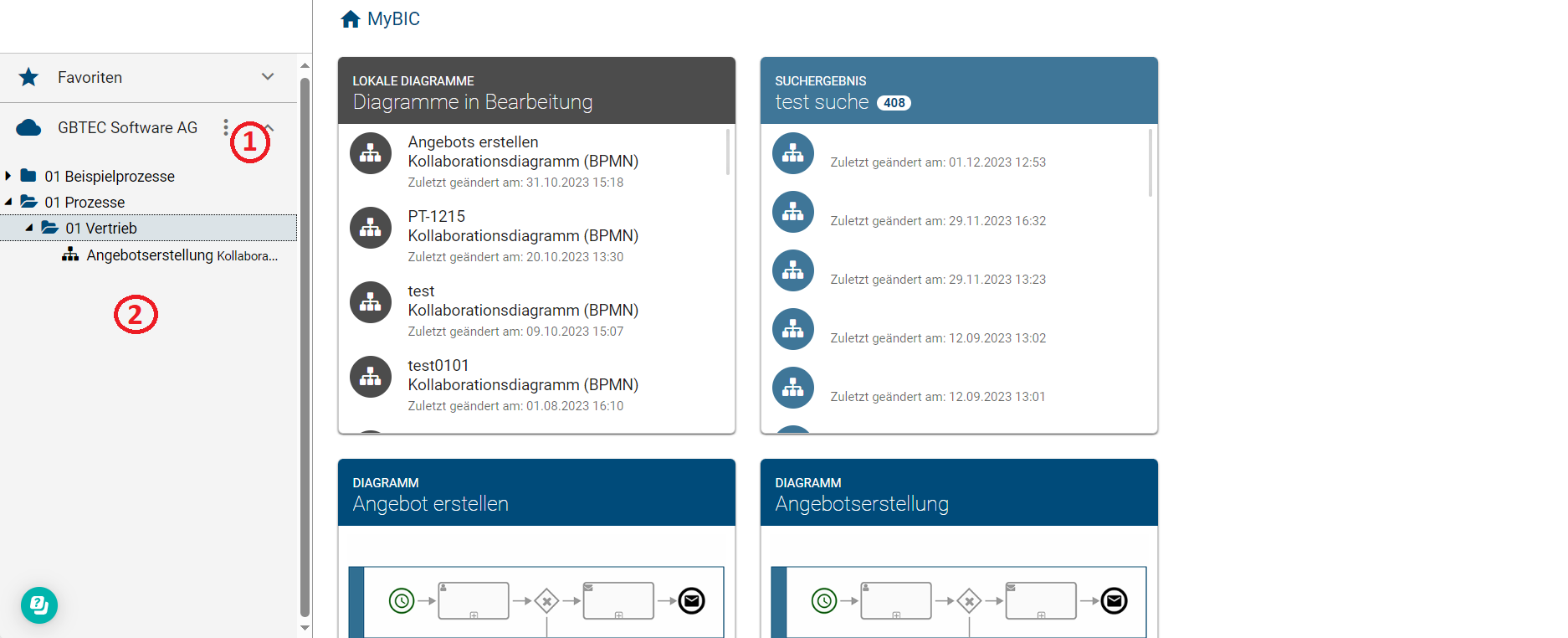Click the MyBIC home icon
This screenshot has height=638, width=1568.
350,19
